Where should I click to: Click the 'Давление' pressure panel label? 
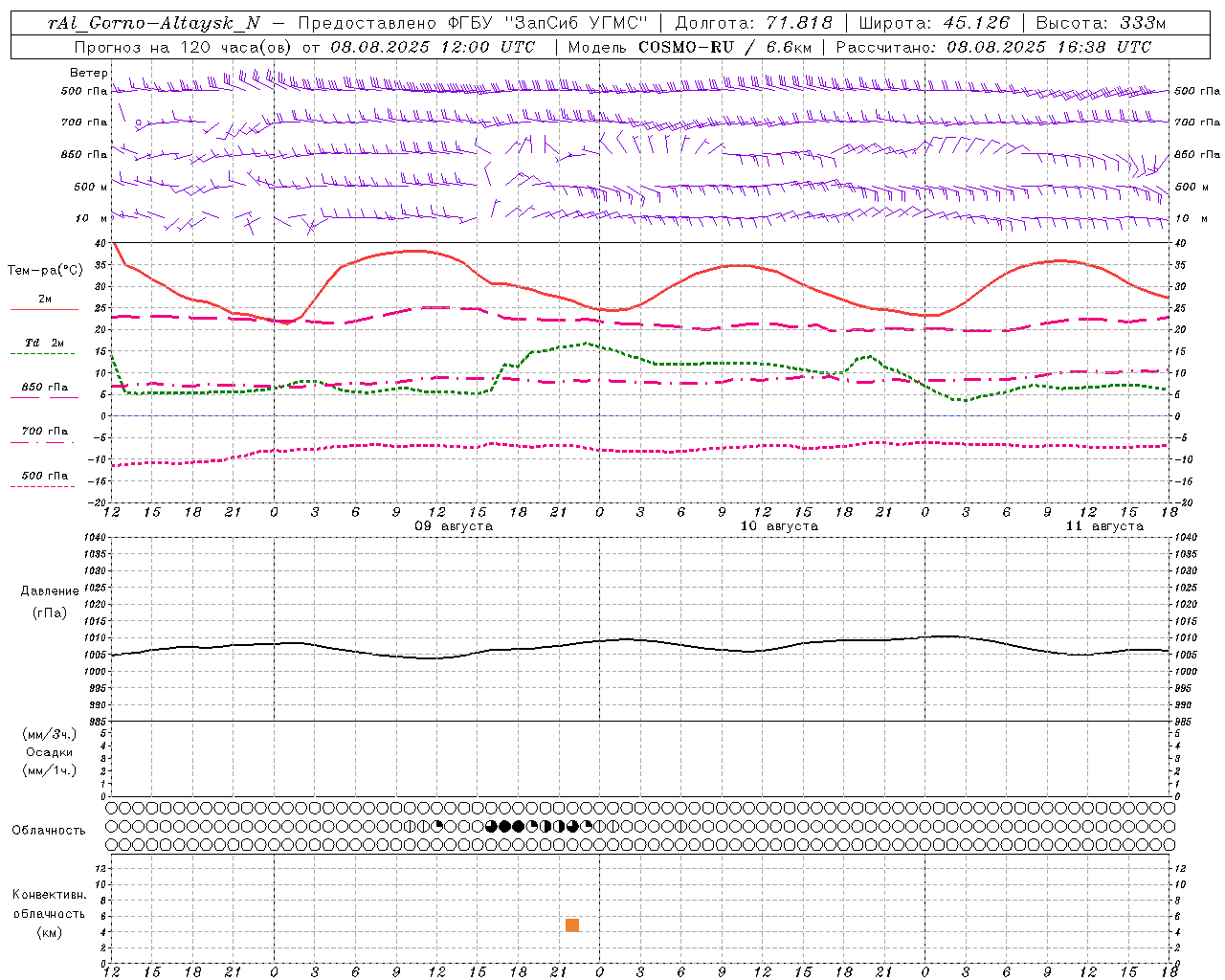pos(50,591)
